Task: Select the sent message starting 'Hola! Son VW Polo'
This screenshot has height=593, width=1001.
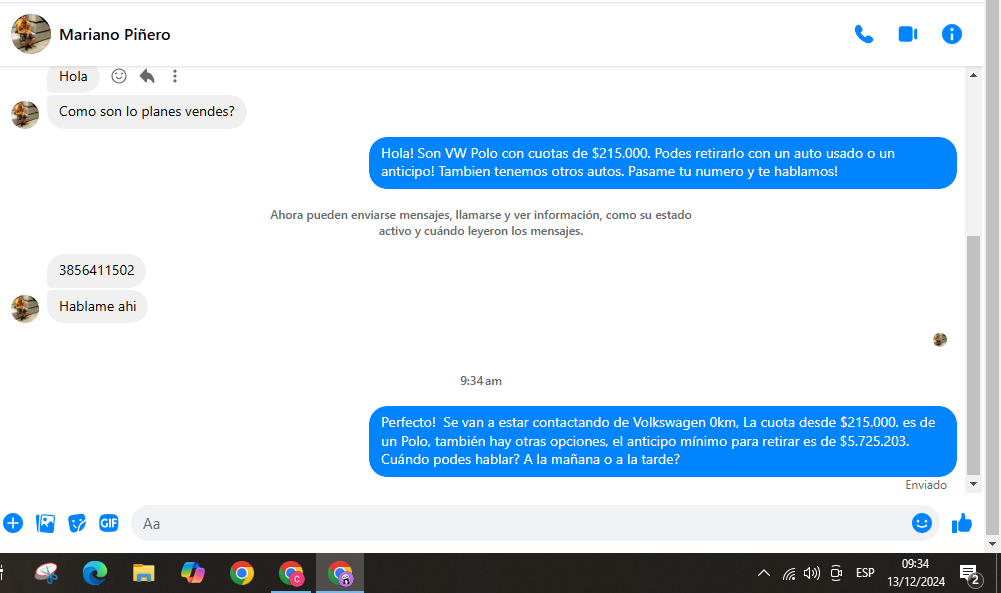Action: tap(663, 163)
